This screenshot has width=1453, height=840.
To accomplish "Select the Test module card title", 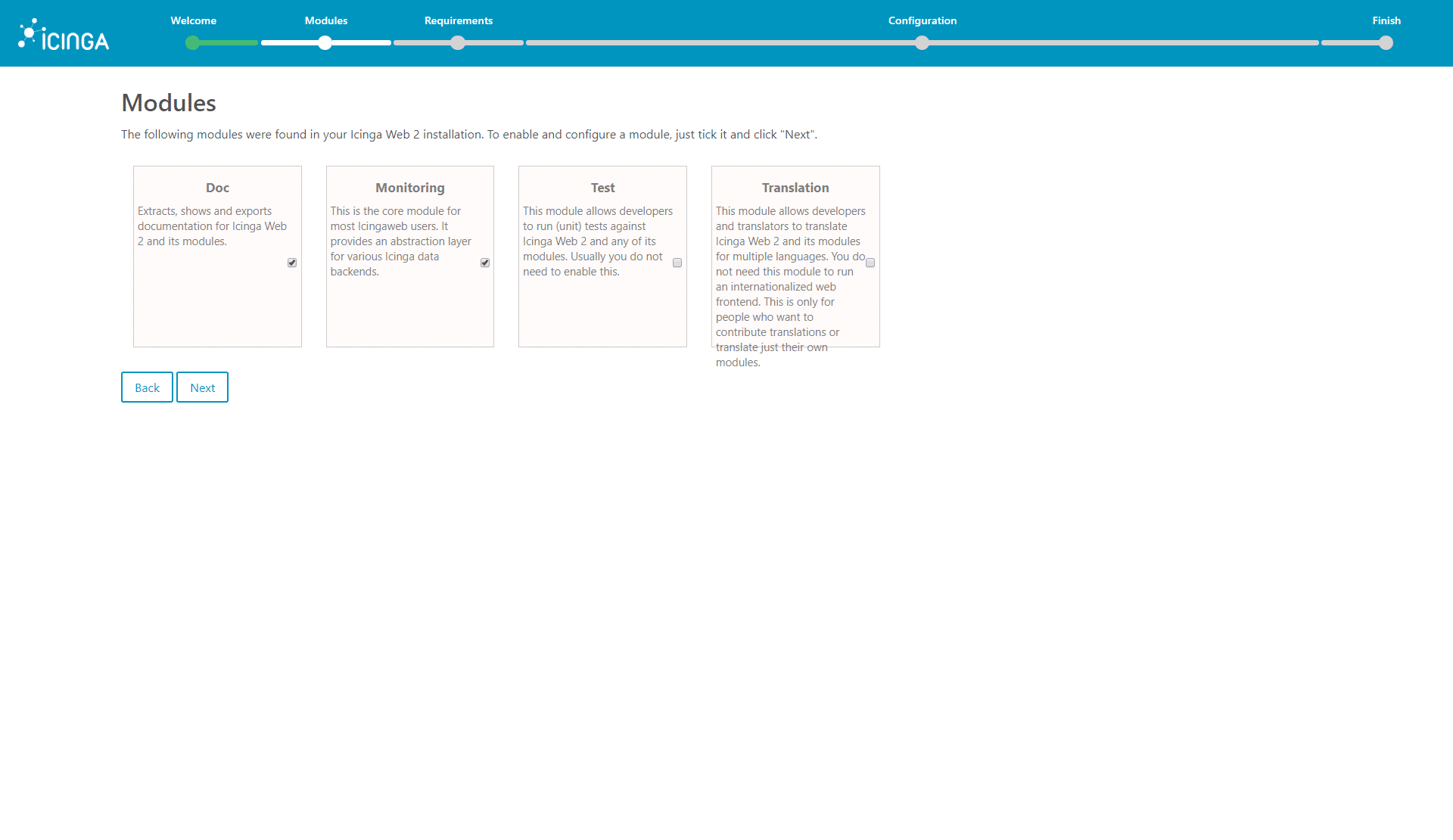I will (602, 188).
